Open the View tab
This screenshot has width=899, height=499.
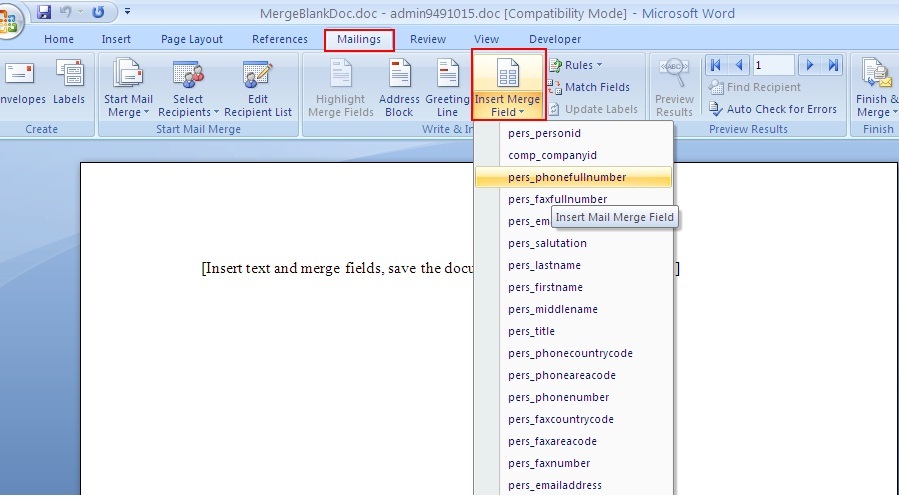click(x=486, y=39)
